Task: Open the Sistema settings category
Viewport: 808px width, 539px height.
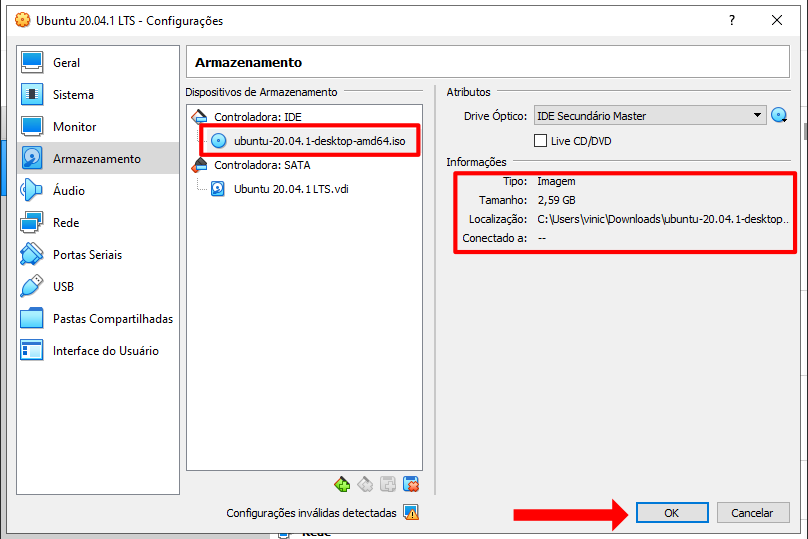Action: (98, 95)
